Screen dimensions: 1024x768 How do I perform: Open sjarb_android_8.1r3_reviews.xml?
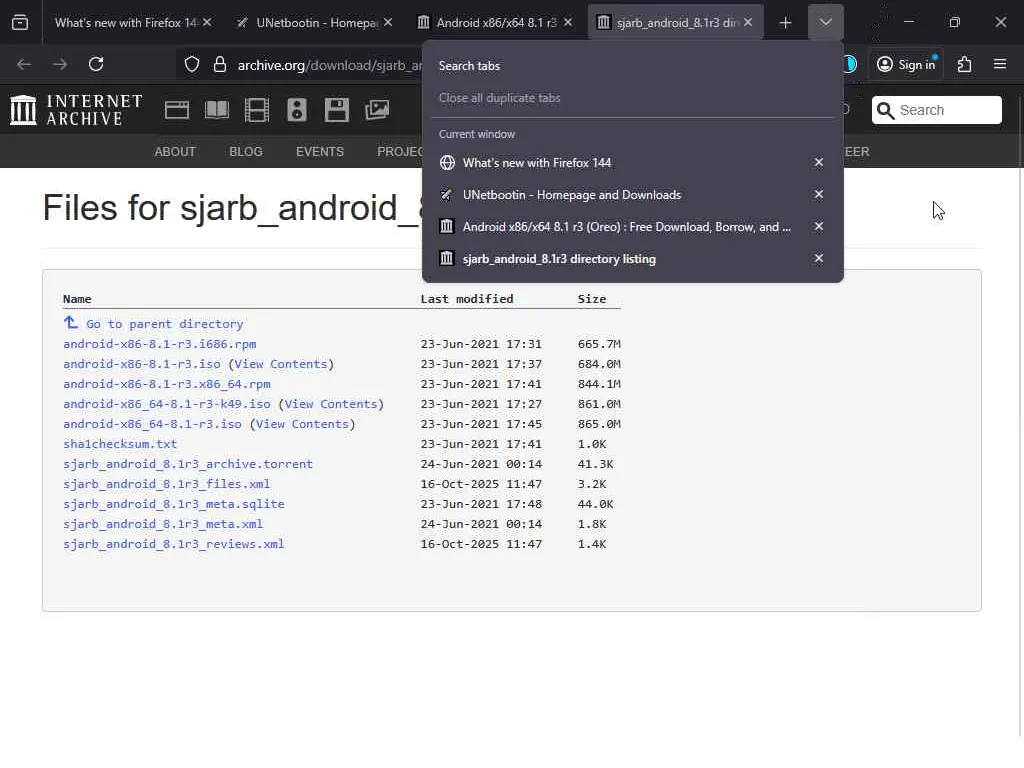pyautogui.click(x=174, y=544)
